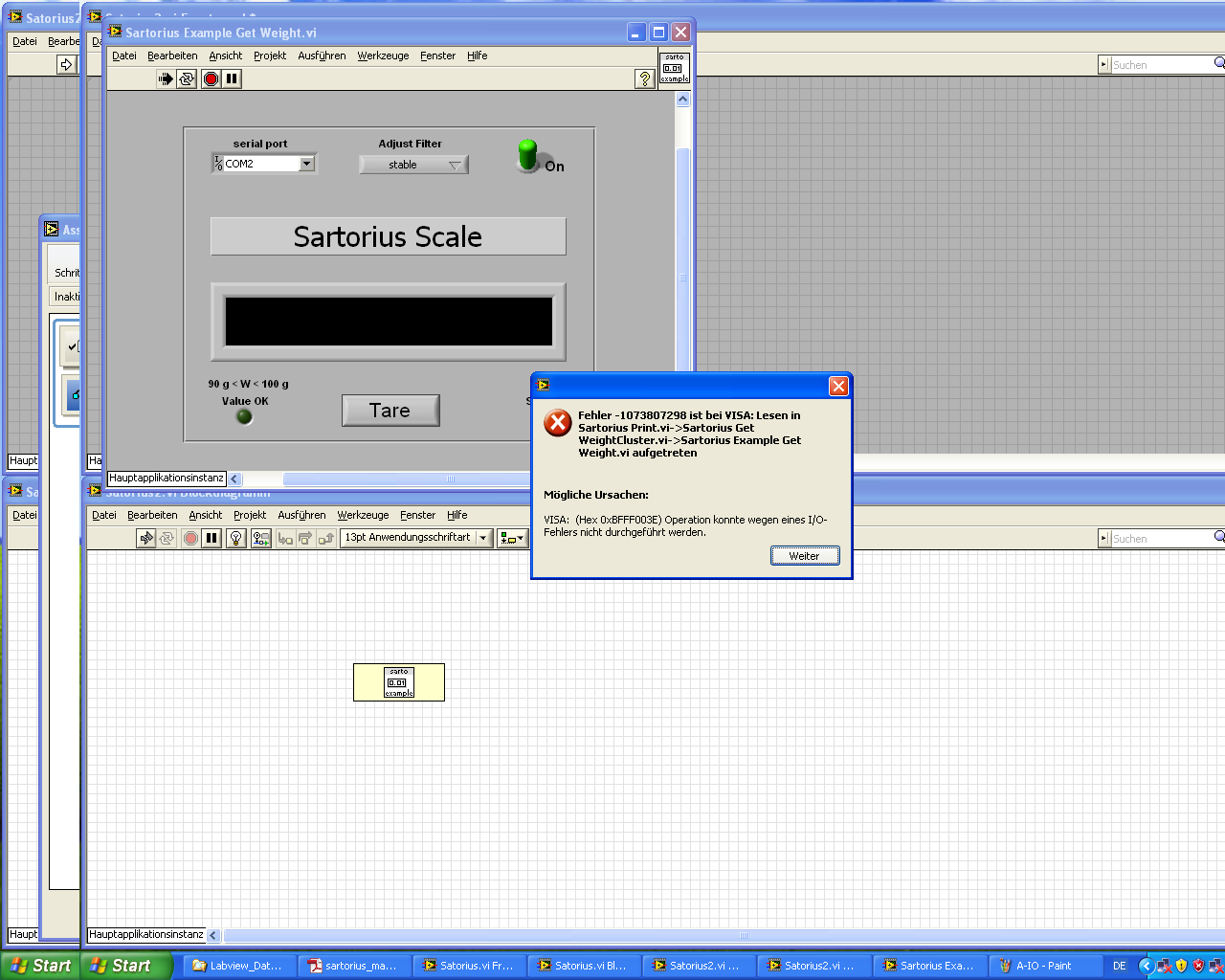Open the Adjust Filter stable dropdown
Viewport: 1225px width, 980px height.
pyautogui.click(x=413, y=165)
